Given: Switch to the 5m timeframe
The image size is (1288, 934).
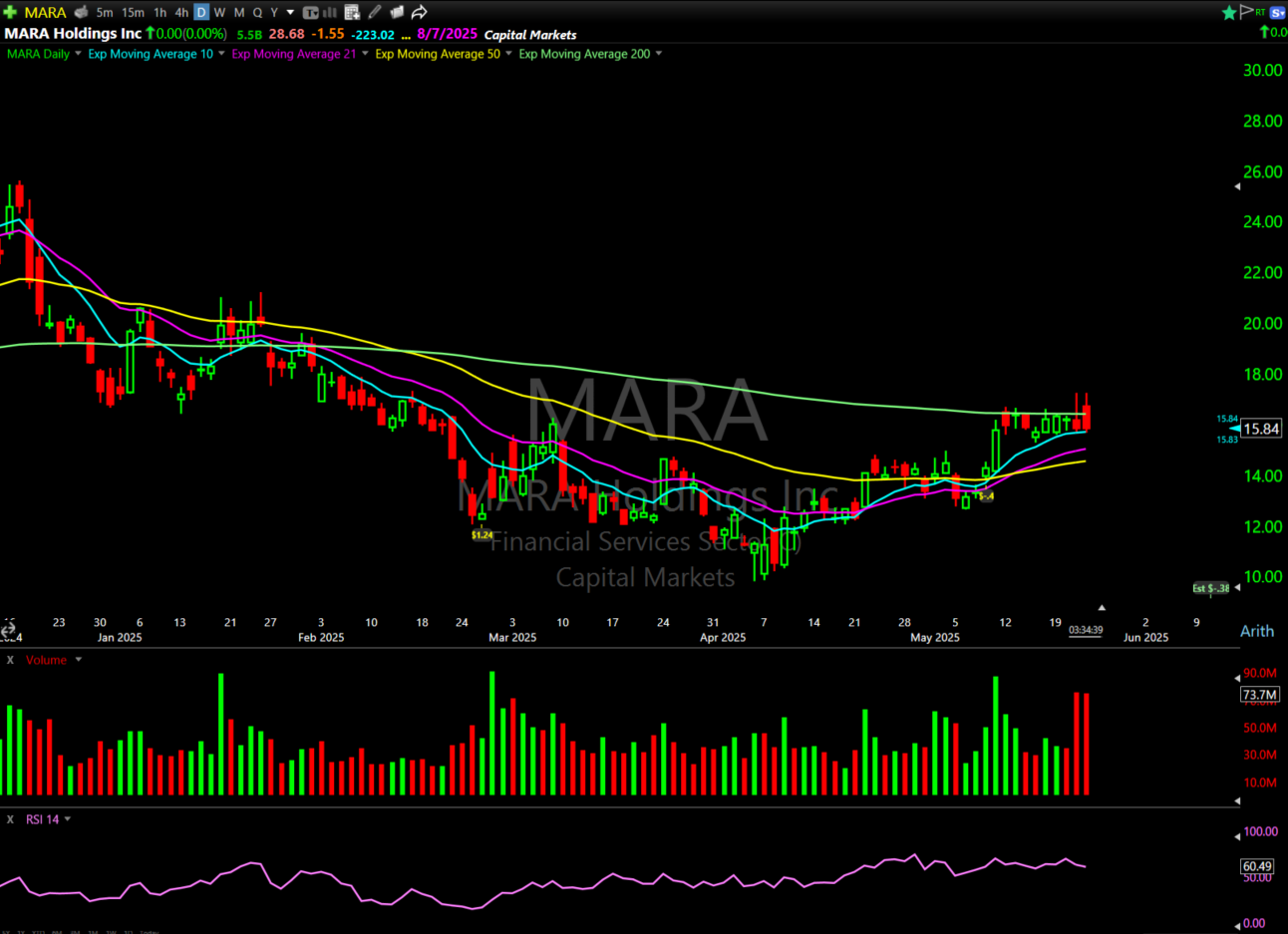Looking at the screenshot, I should tap(105, 13).
